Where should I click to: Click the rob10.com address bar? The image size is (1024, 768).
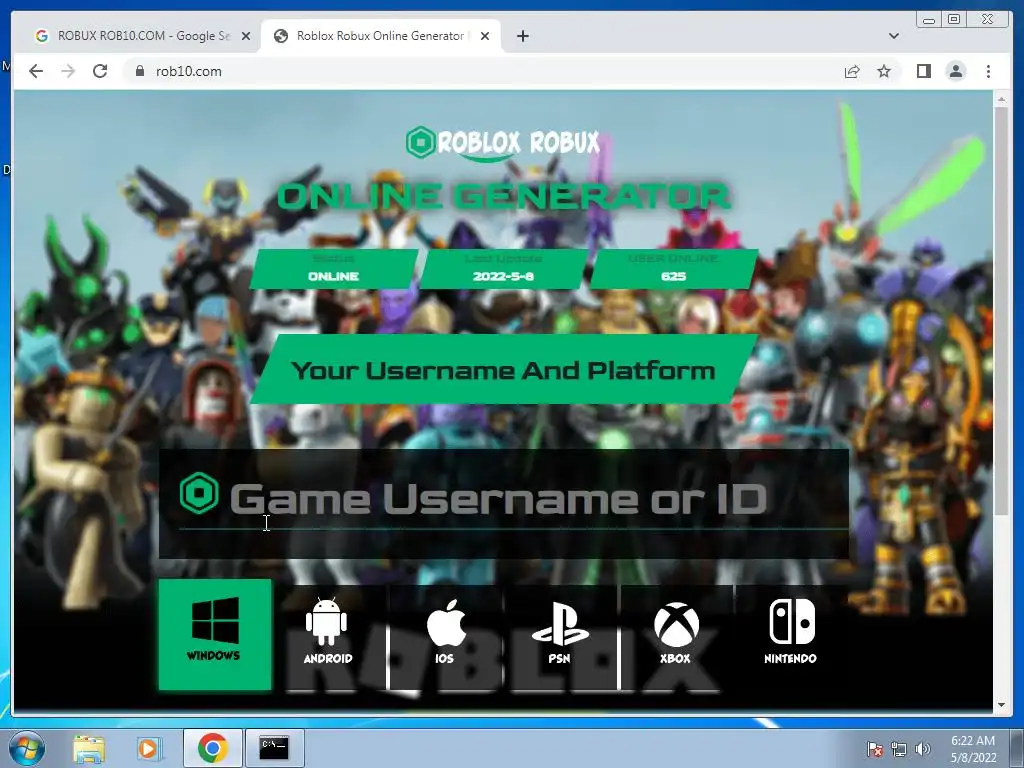coord(479,71)
